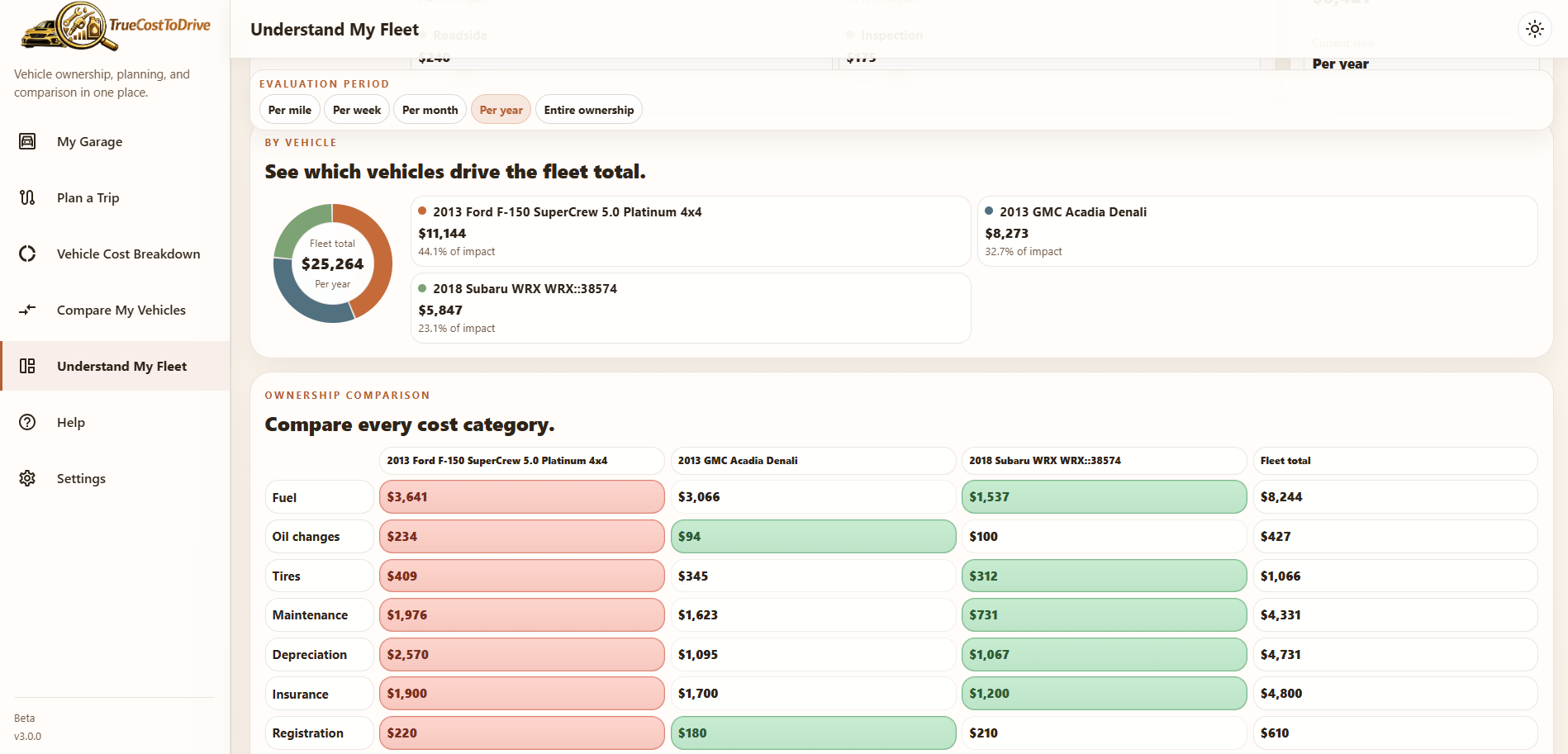The image size is (1568, 754).
Task: Click Ford maintenance $1,976 cell
Action: (522, 615)
